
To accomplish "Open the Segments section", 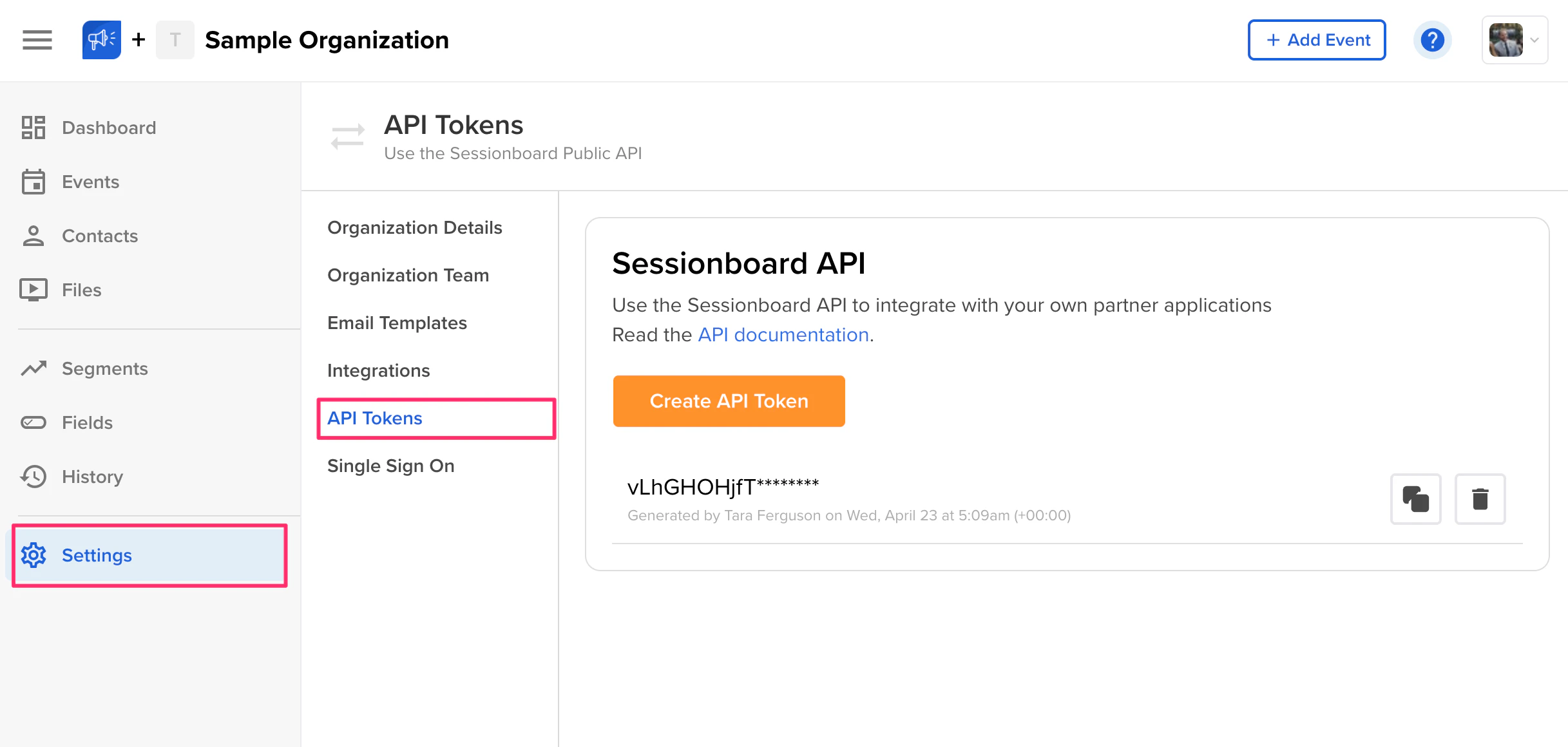I will 105,368.
